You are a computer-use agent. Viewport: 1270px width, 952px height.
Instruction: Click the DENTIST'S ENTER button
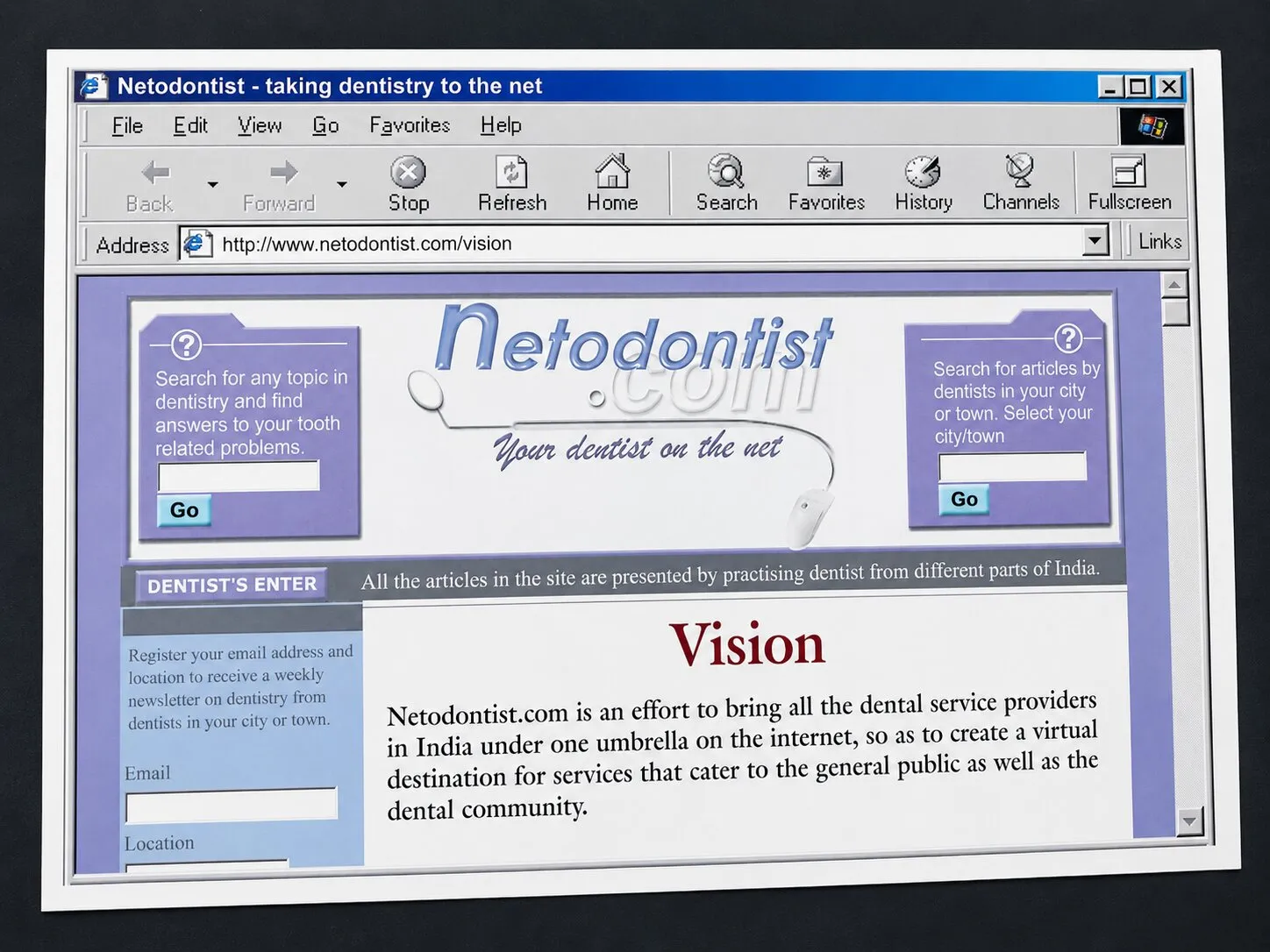click(232, 585)
